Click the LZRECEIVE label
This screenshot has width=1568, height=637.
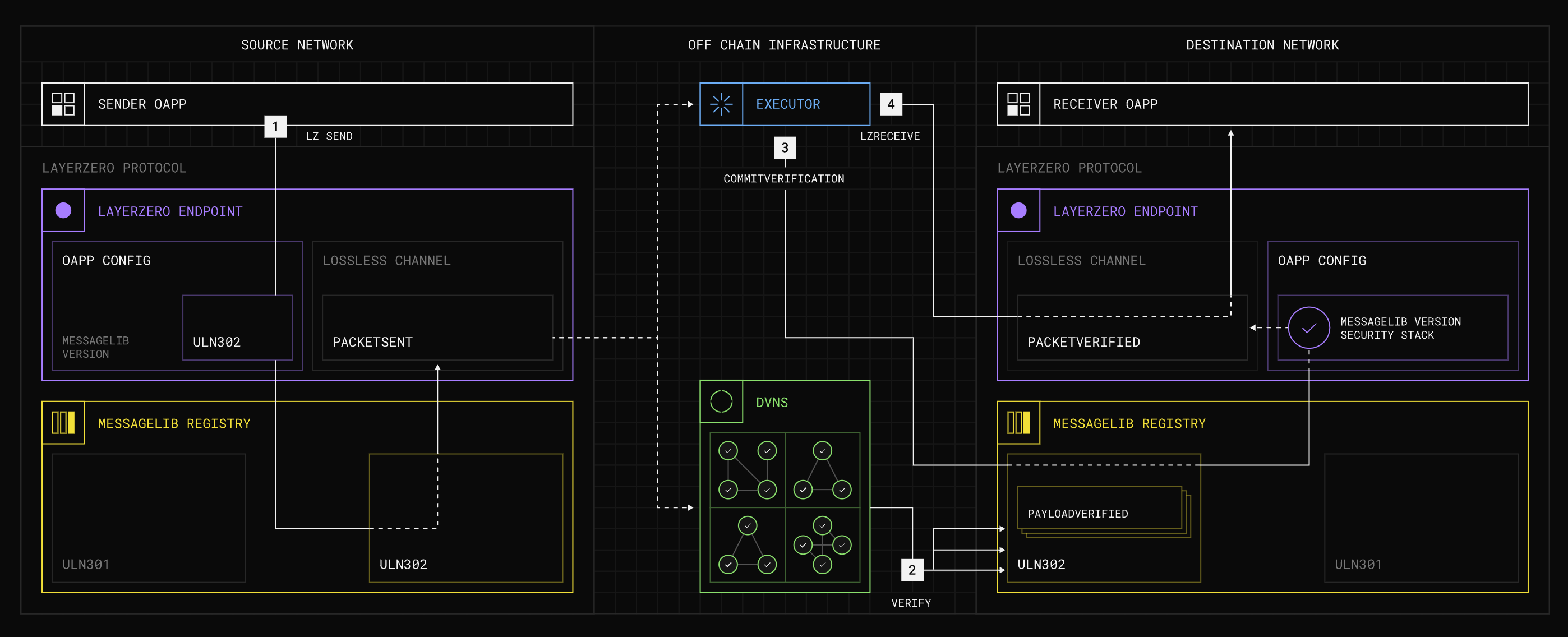point(889,136)
